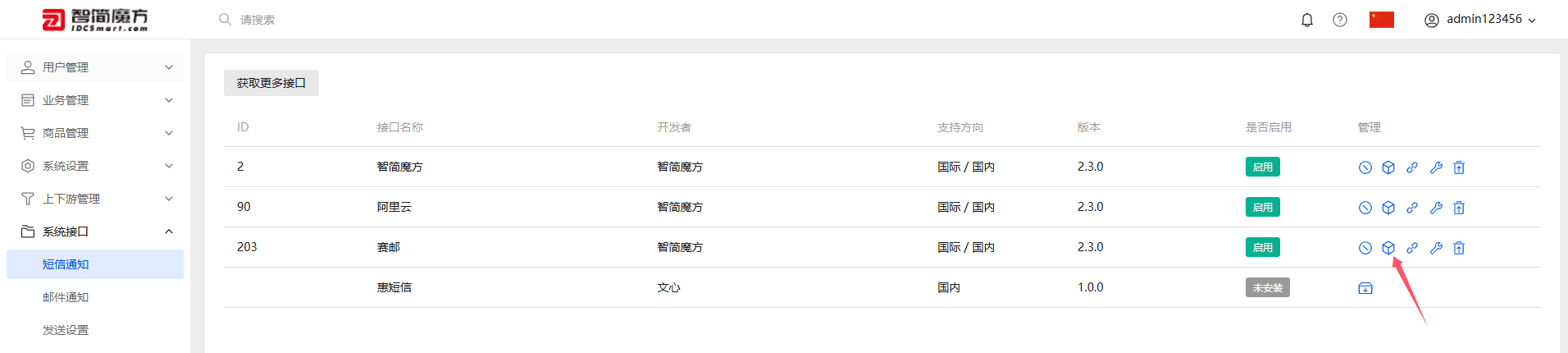1568x353 pixels.
Task: Click the 启用 status badge for 阿里云
Action: pyautogui.click(x=1263, y=207)
